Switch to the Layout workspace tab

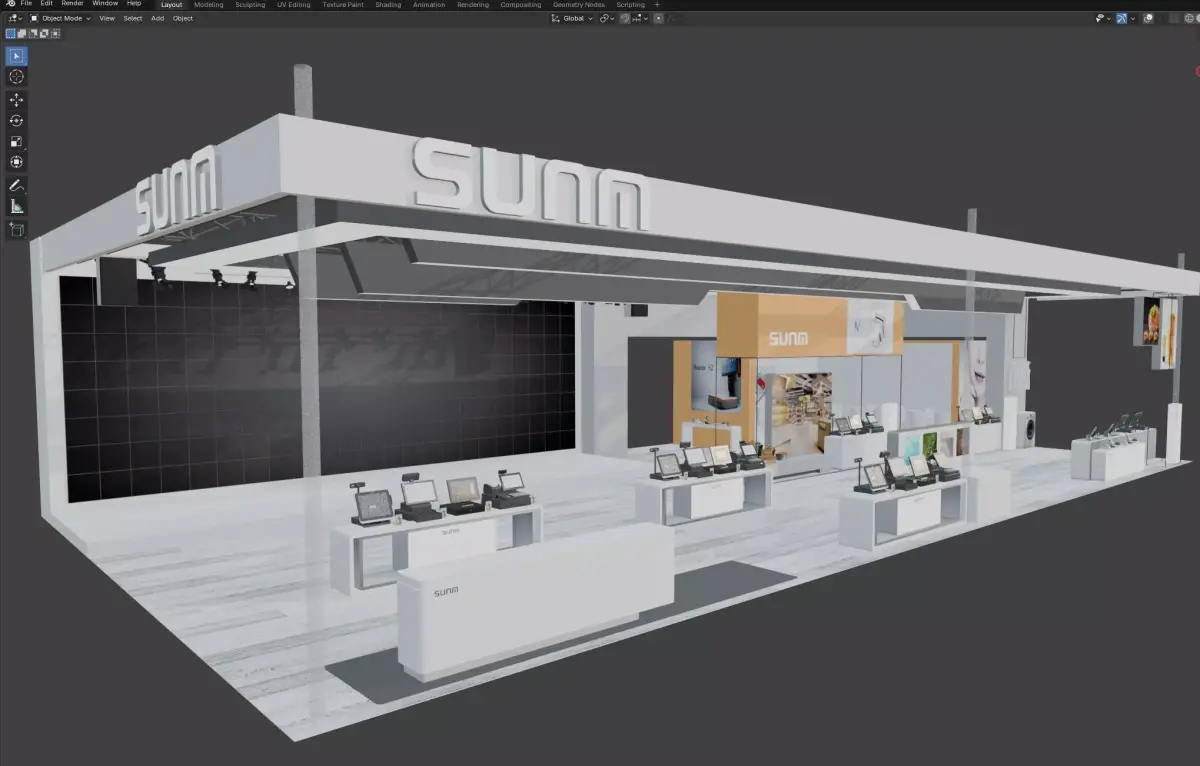pos(172,5)
